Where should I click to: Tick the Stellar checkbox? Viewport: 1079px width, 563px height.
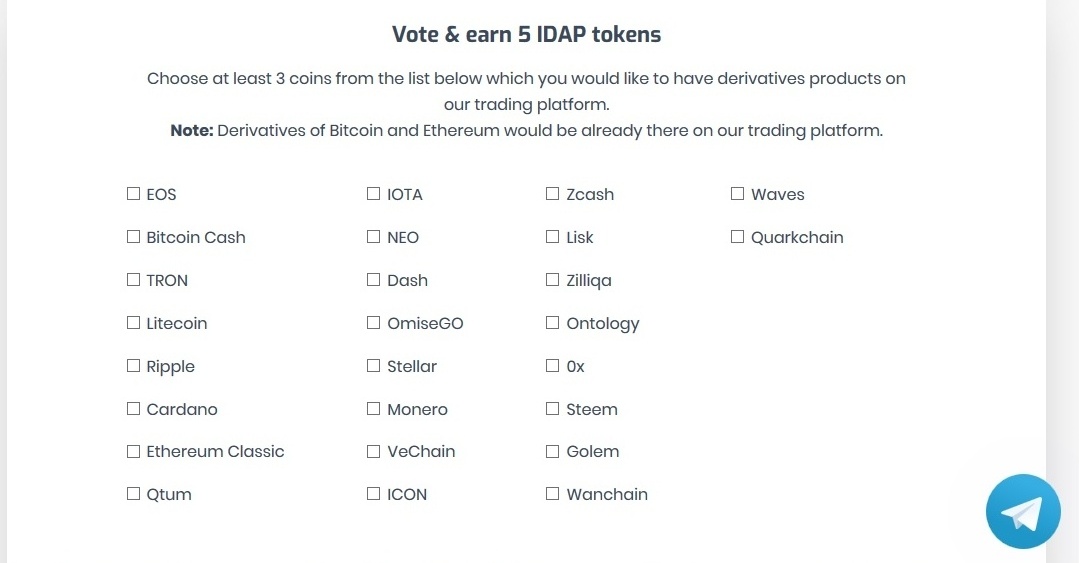point(374,365)
